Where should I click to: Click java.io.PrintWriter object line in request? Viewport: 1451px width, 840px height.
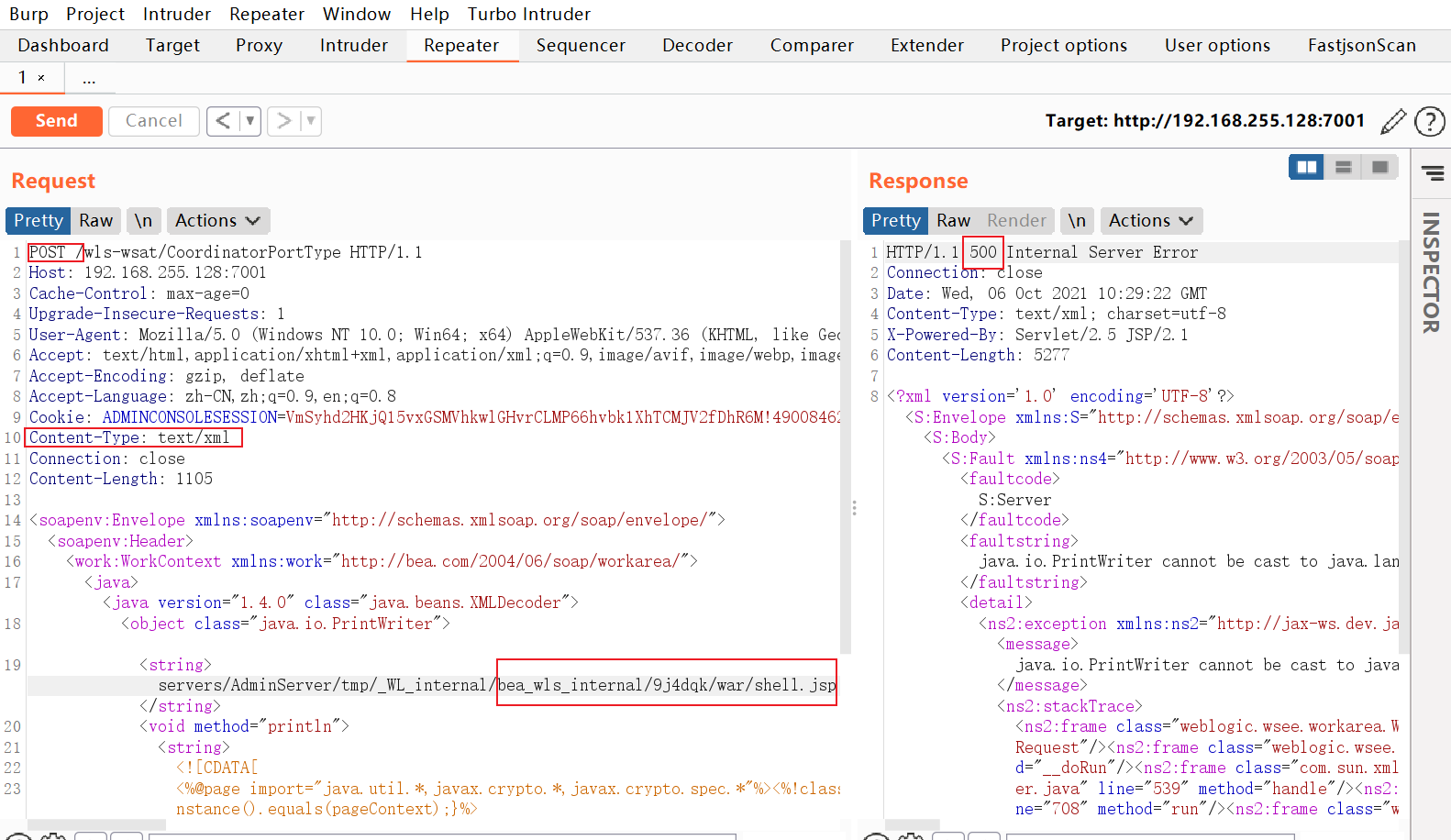point(285,624)
